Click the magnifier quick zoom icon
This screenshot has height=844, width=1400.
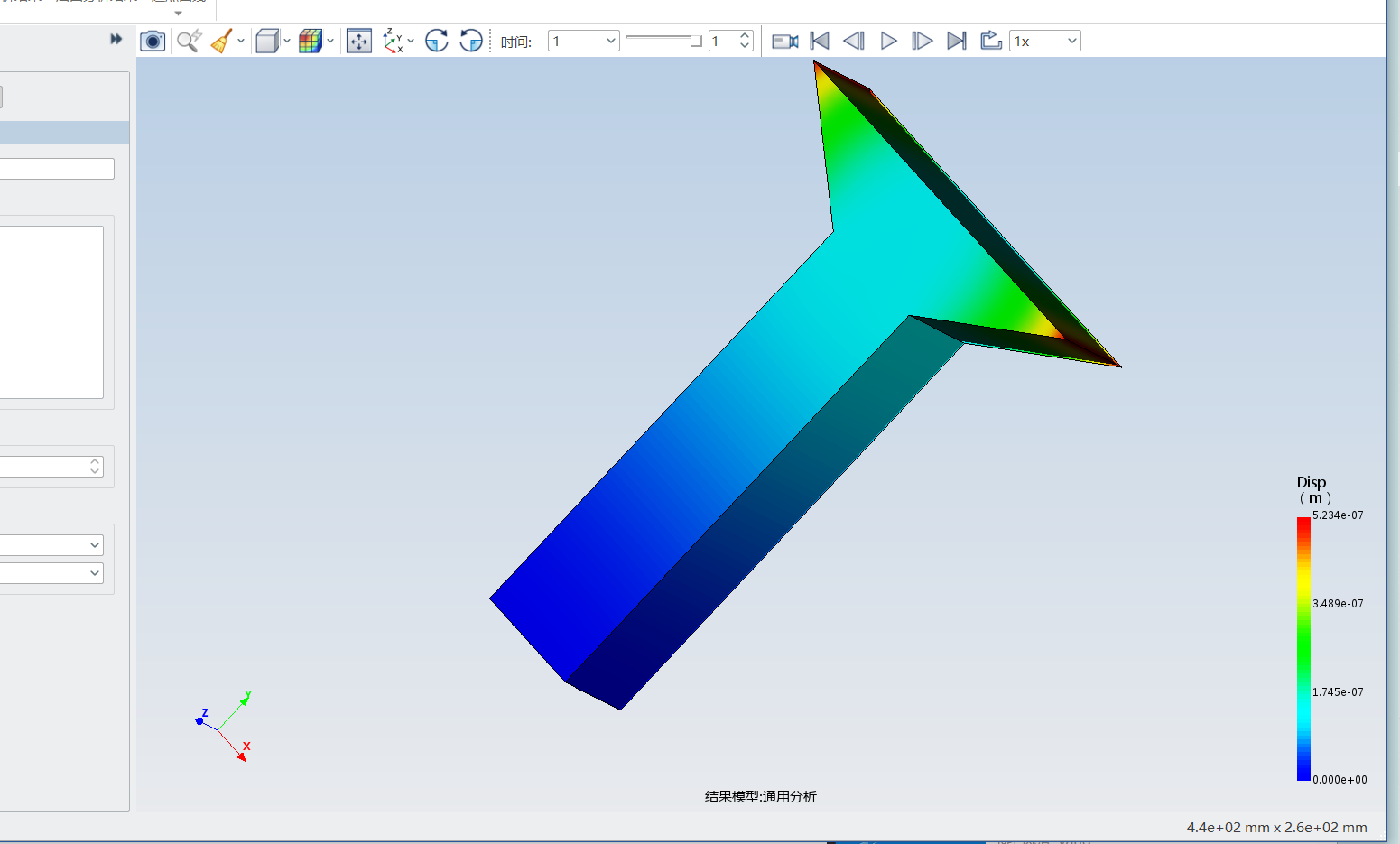coord(189,41)
